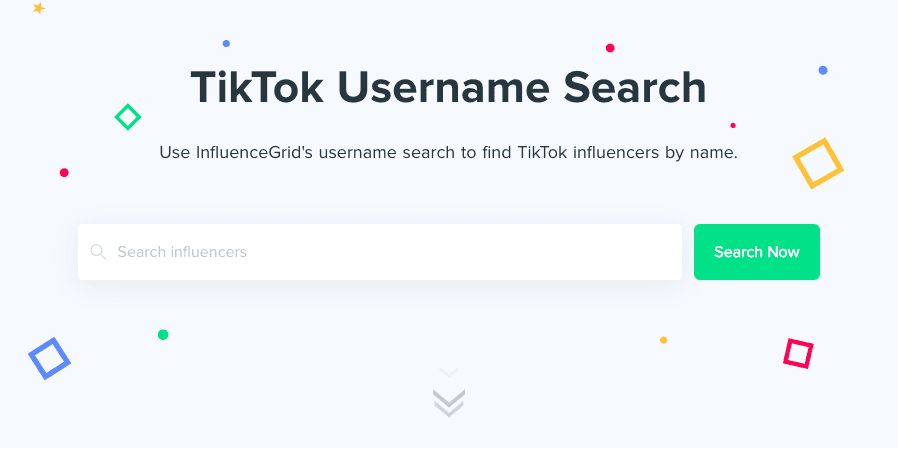
Task: Click the red dot left of the search description
Action: pyautogui.click(x=64, y=173)
